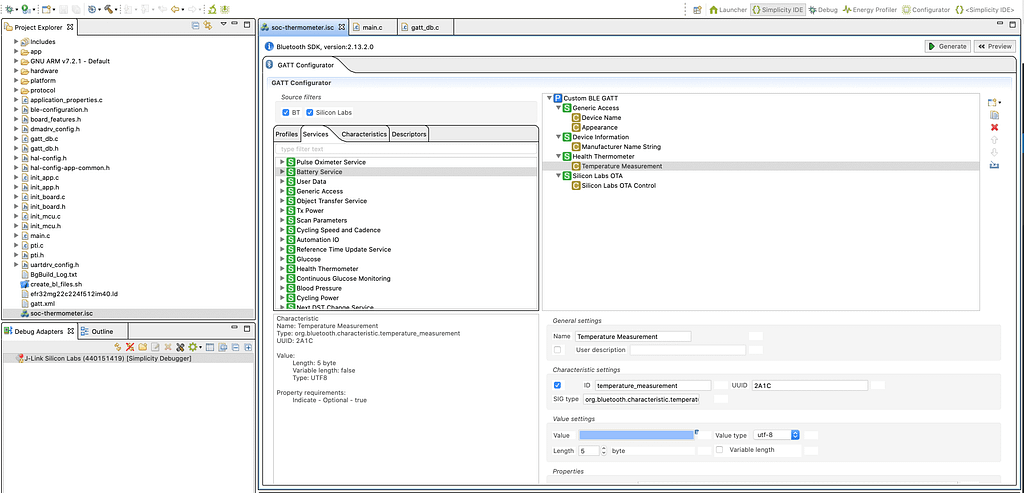The width and height of the screenshot is (1024, 493).
Task: Collapse the Generic Access node in GATT tree
Action: tap(558, 108)
